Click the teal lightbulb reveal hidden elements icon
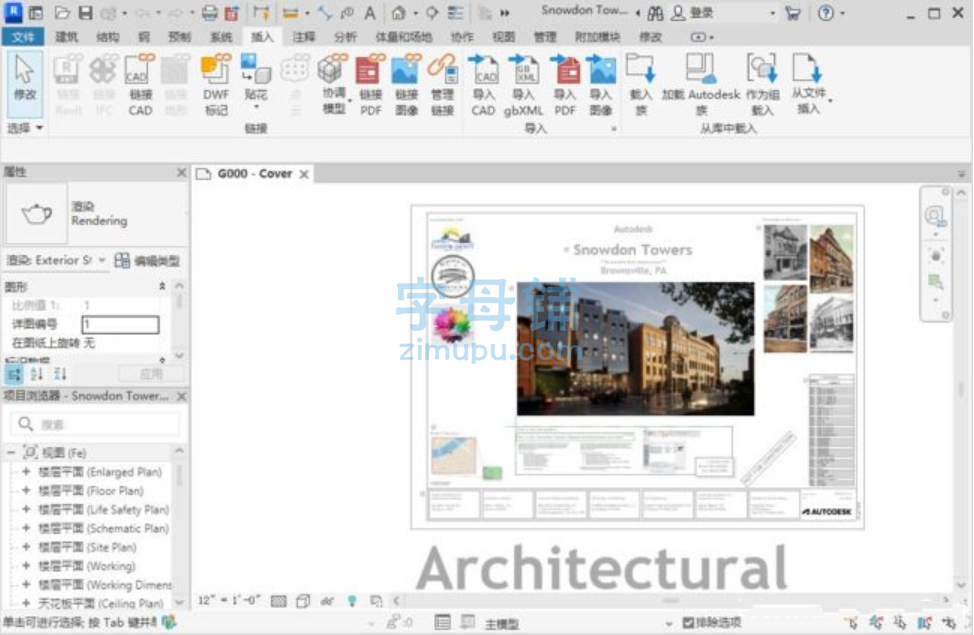 click(352, 601)
